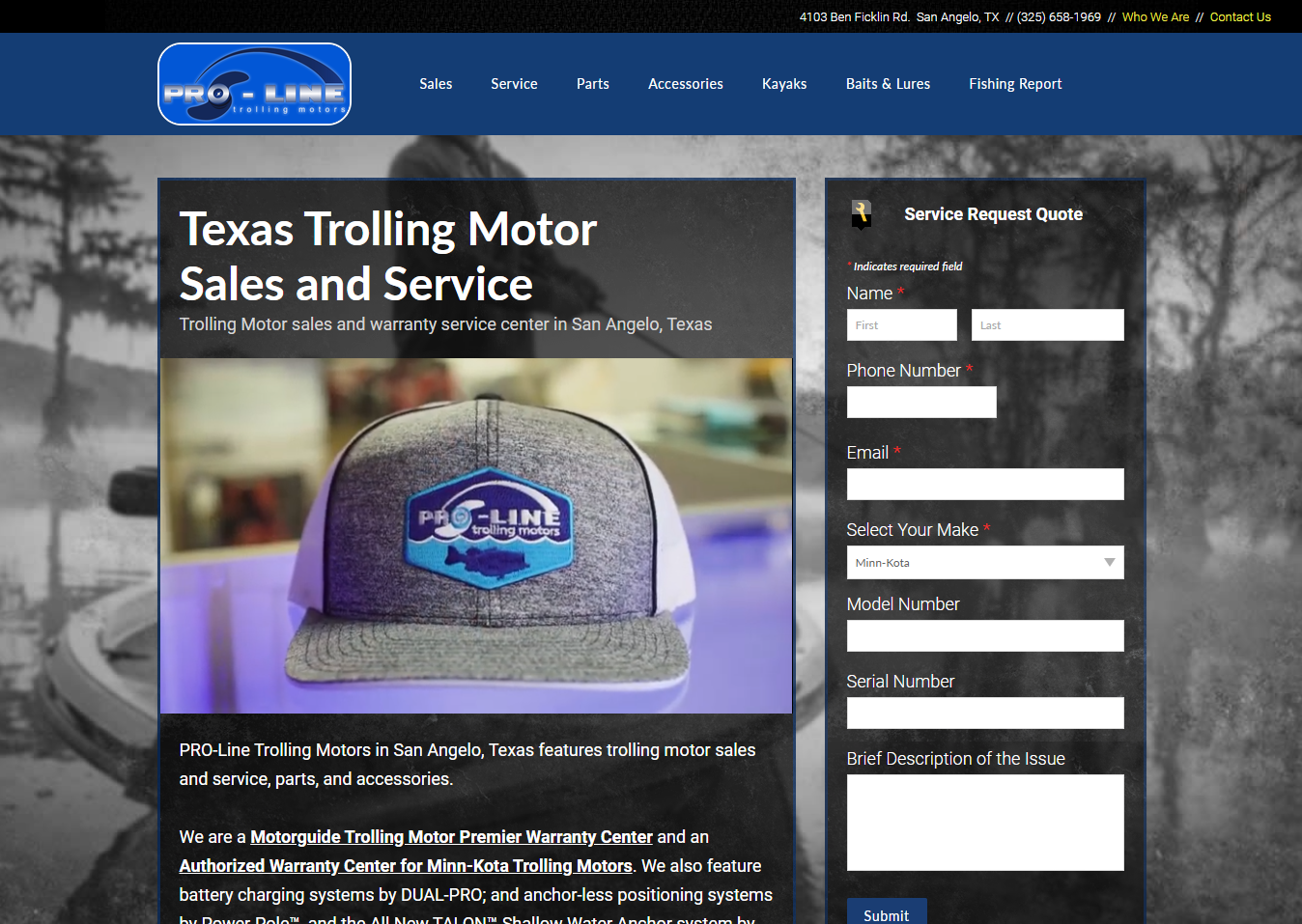Open the Contact Us link
Image resolution: width=1302 pixels, height=924 pixels.
tap(1240, 17)
